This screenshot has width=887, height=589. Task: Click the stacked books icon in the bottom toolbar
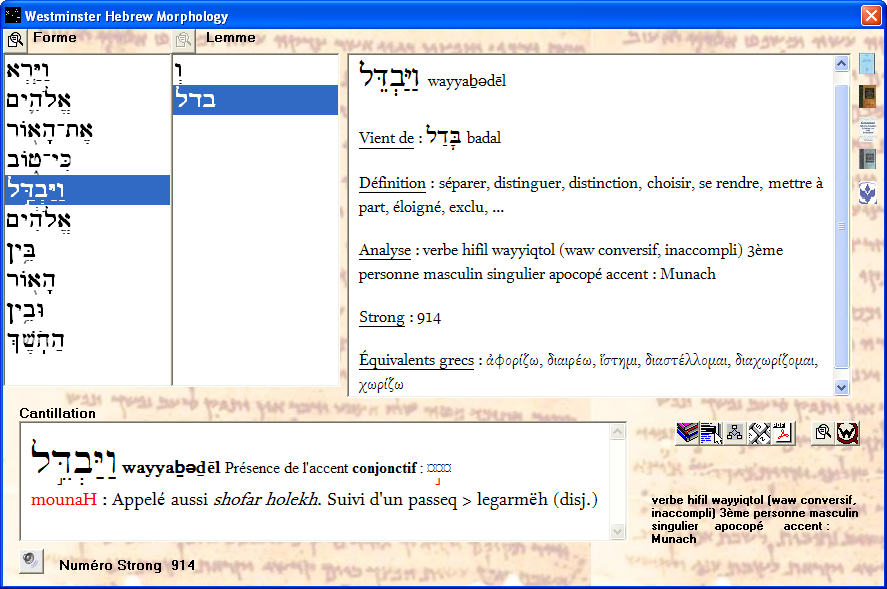687,433
